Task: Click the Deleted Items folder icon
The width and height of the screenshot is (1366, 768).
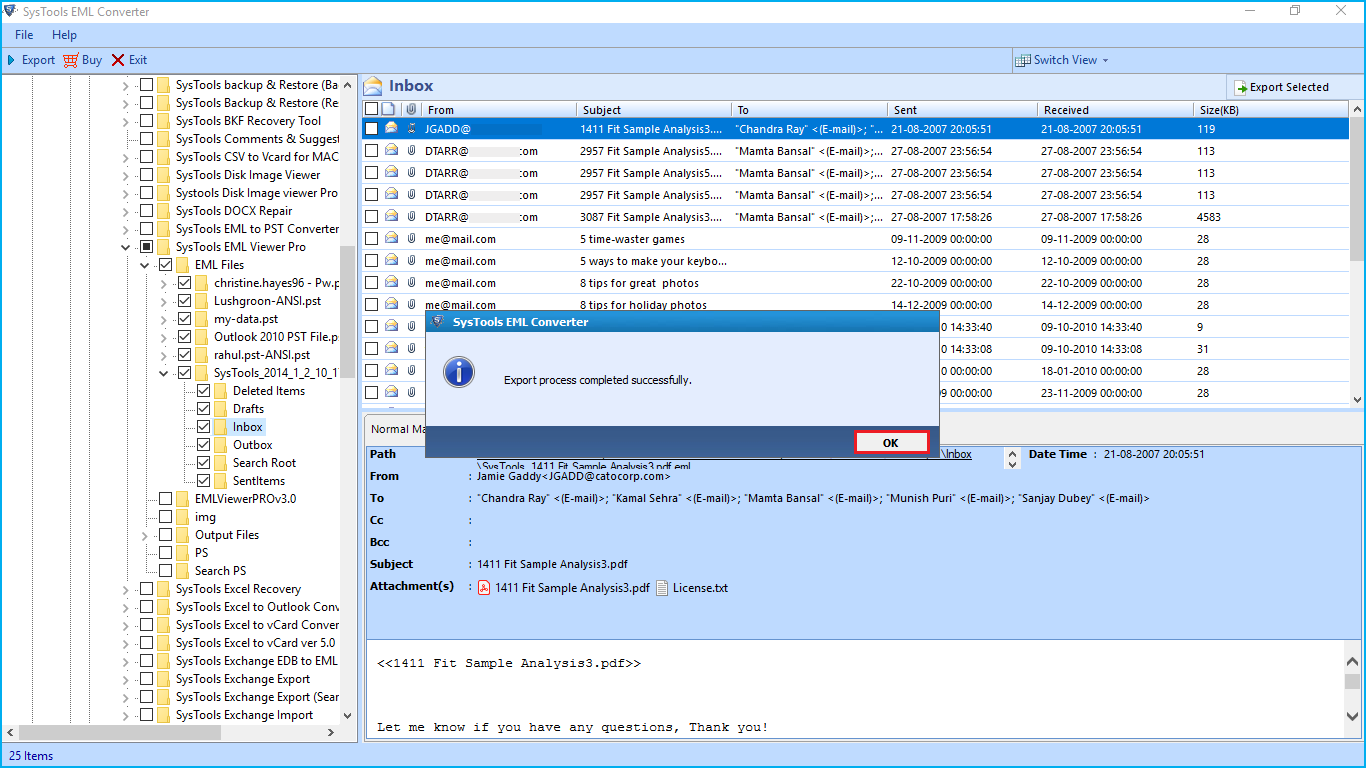Action: tap(221, 391)
